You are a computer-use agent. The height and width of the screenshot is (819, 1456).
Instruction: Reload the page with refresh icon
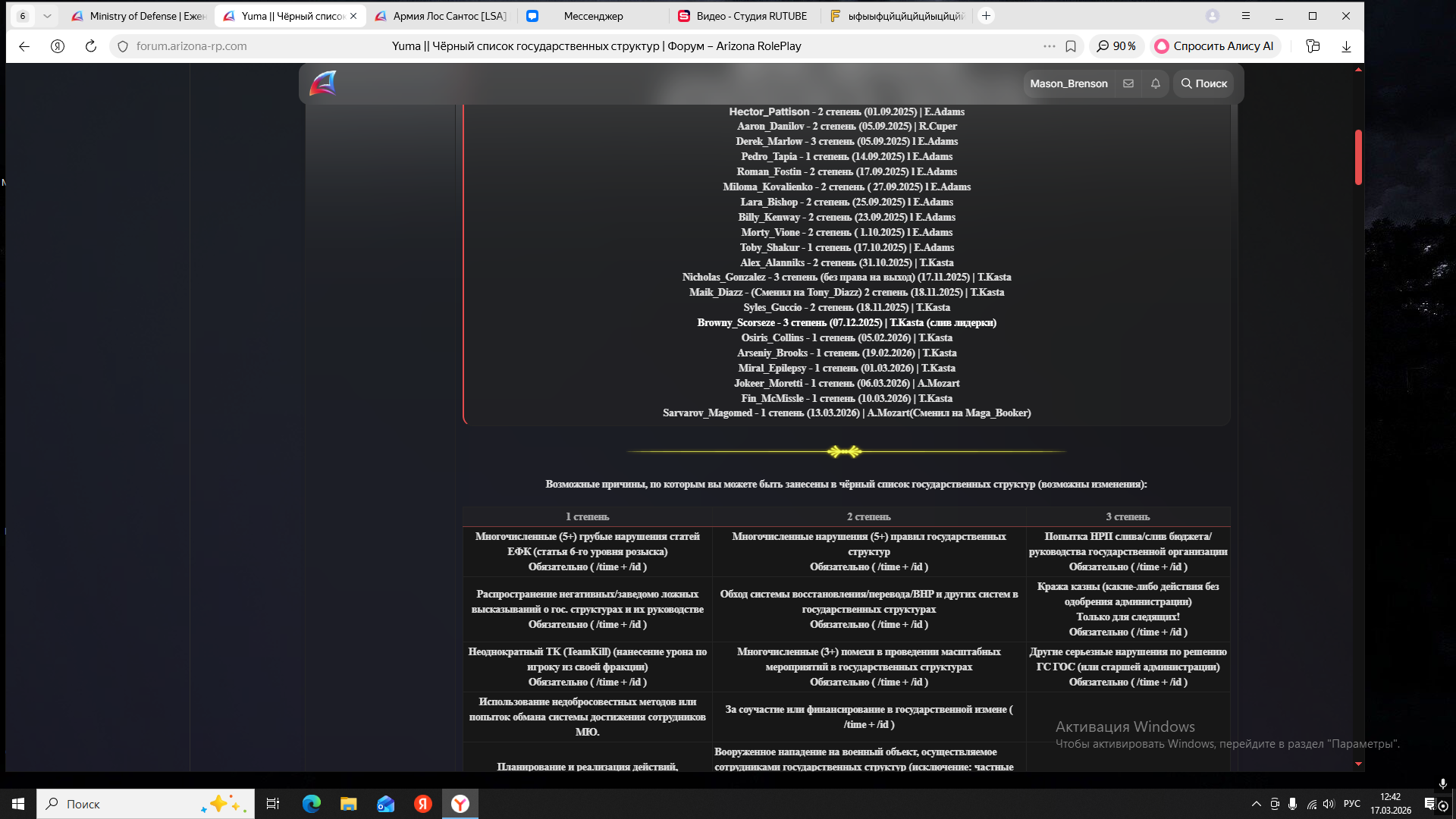point(91,46)
